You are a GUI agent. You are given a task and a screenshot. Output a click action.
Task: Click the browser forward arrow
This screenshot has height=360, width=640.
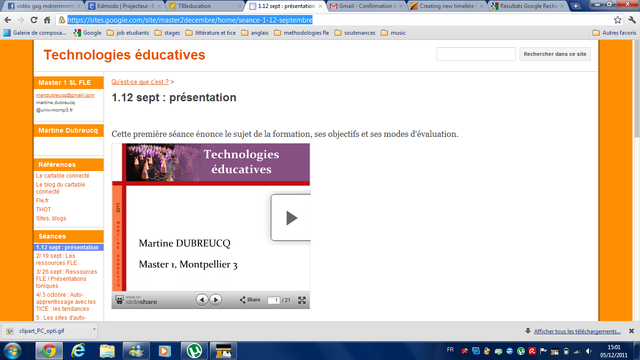click(21, 20)
